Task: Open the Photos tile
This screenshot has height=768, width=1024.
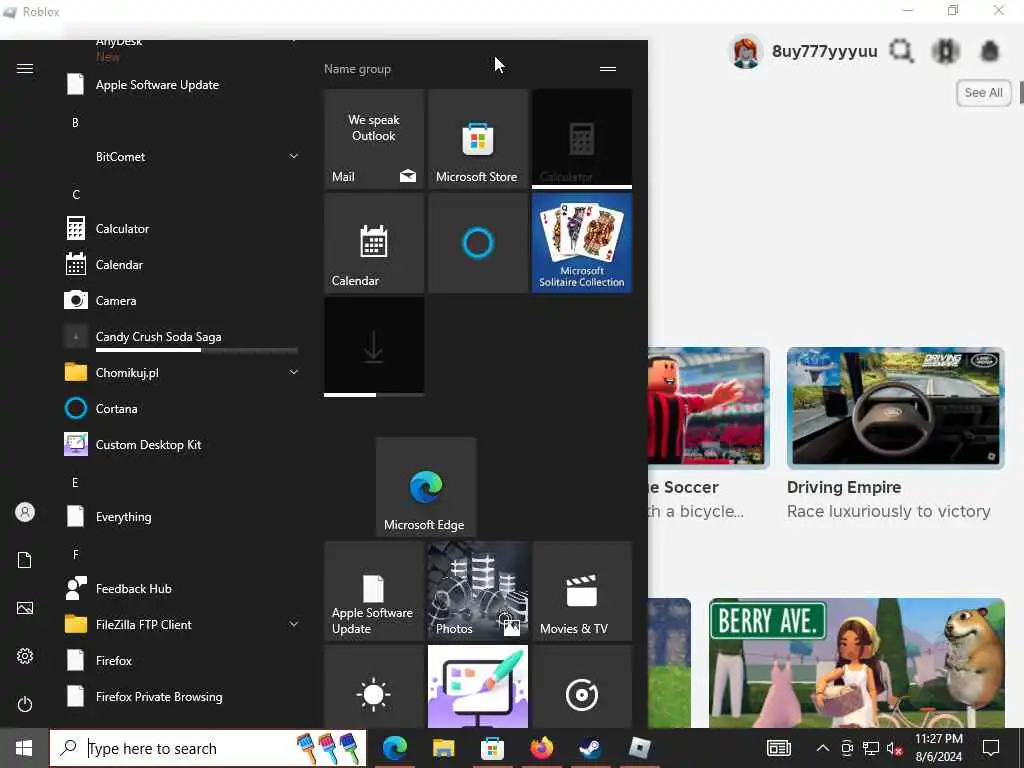Action: click(477, 591)
